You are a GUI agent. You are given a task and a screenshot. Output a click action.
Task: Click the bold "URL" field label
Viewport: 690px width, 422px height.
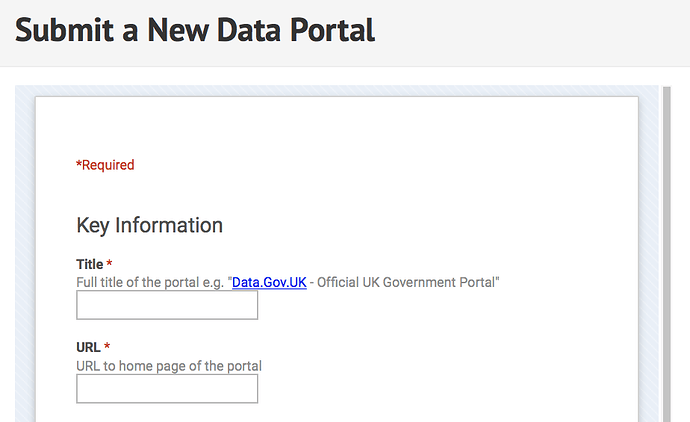(x=88, y=348)
